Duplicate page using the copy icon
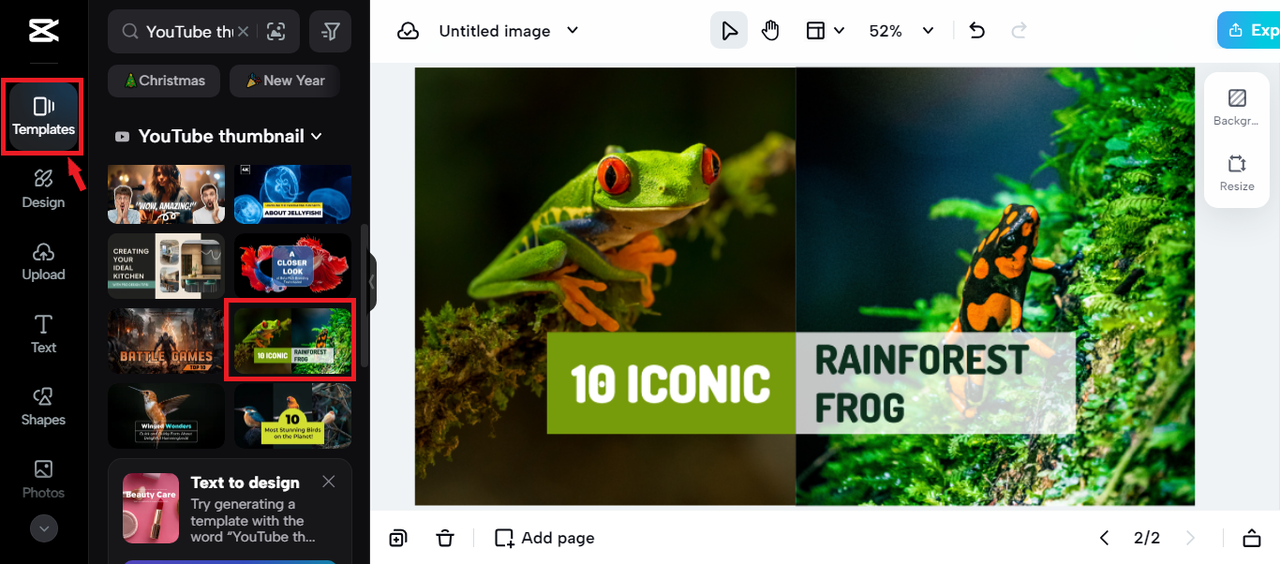The image size is (1280, 564). (x=398, y=538)
